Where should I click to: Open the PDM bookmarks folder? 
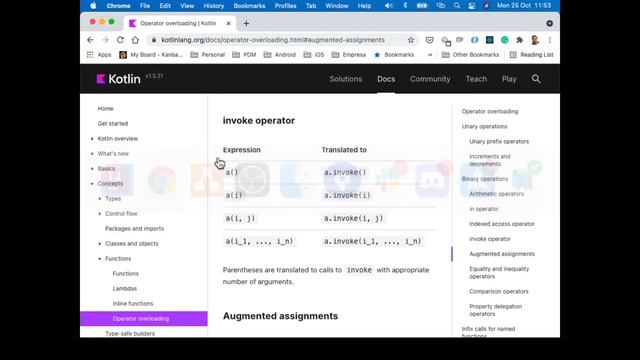click(x=244, y=55)
